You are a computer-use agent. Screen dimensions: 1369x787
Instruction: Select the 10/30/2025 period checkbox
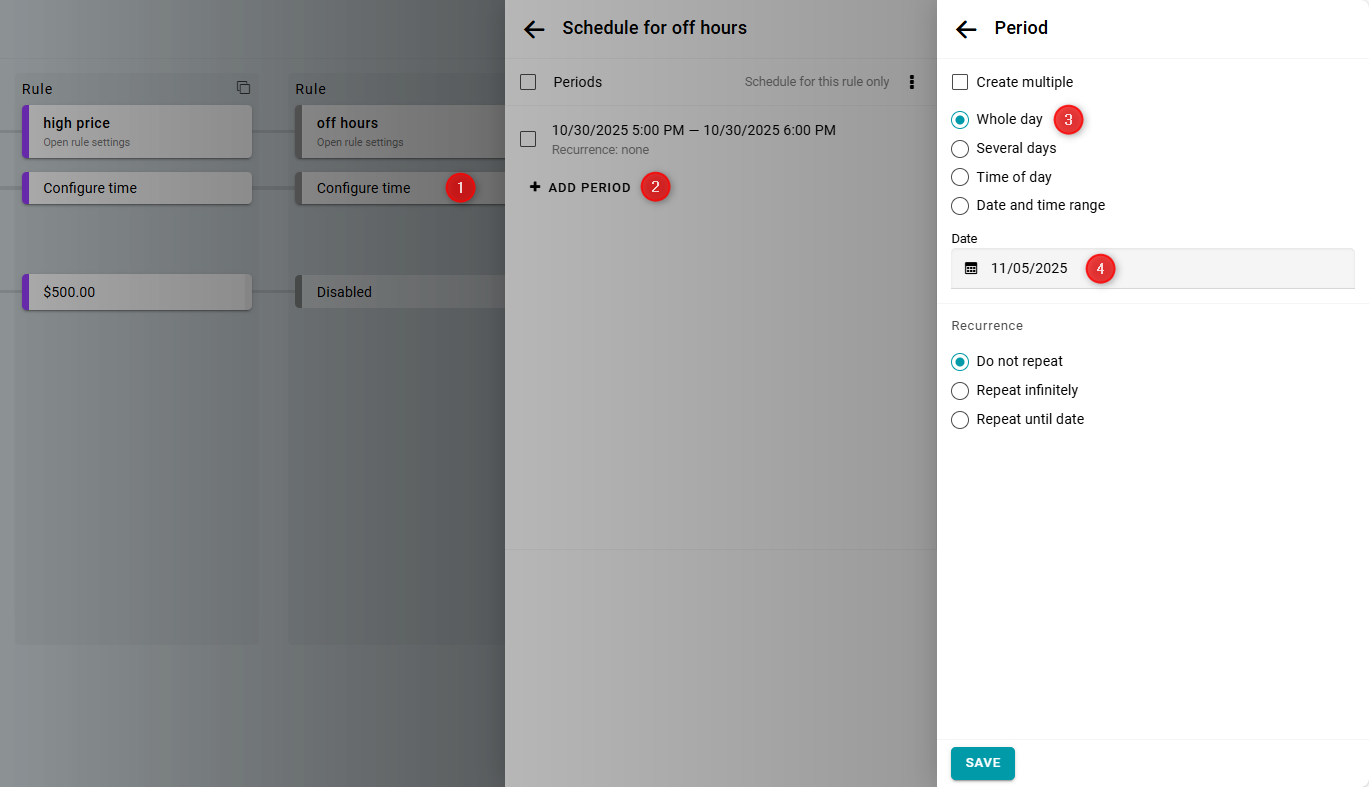coord(528,139)
